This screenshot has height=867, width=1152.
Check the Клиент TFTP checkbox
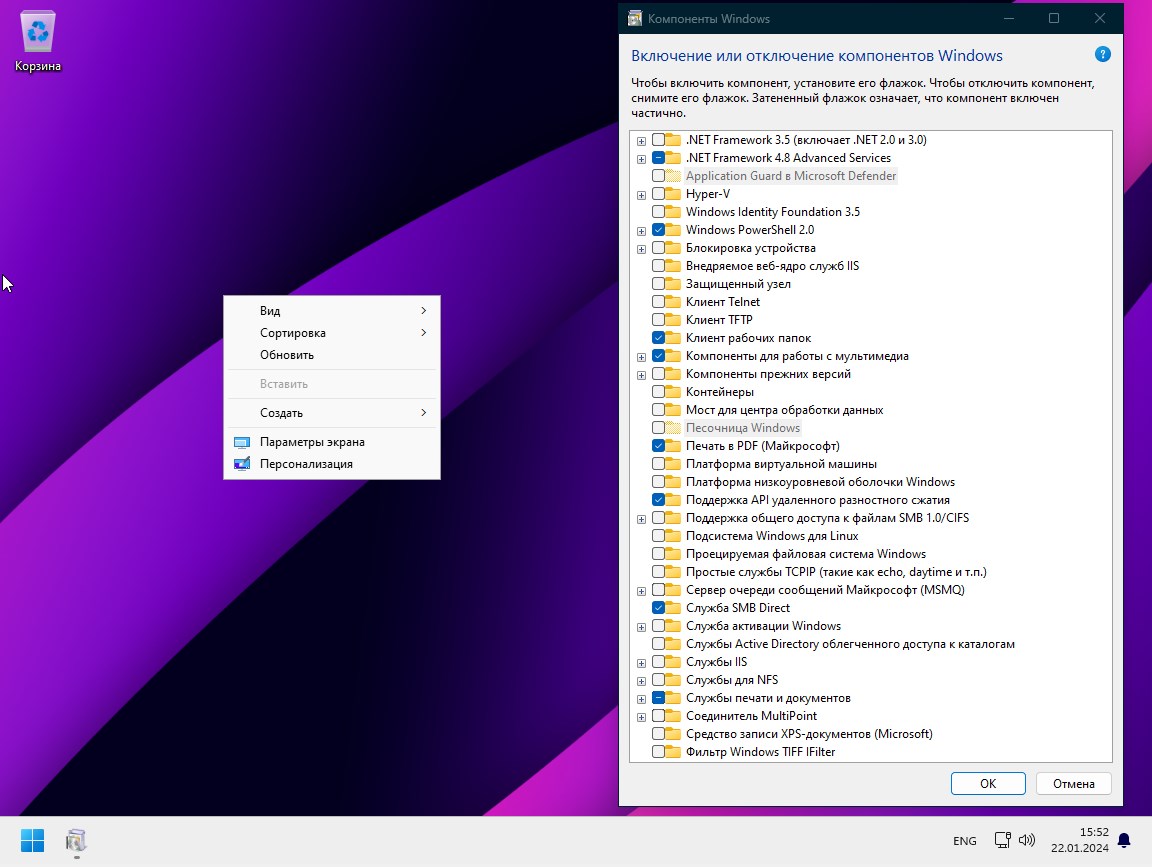pos(658,320)
